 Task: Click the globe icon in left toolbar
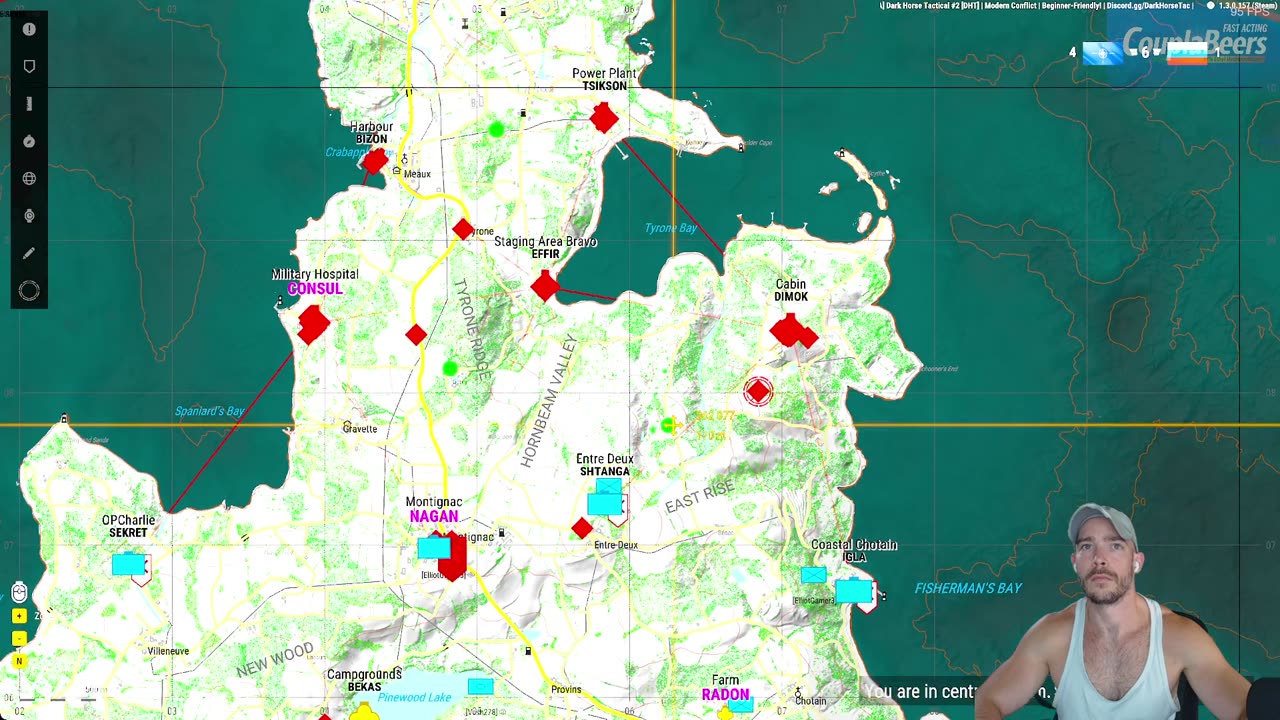(29, 179)
